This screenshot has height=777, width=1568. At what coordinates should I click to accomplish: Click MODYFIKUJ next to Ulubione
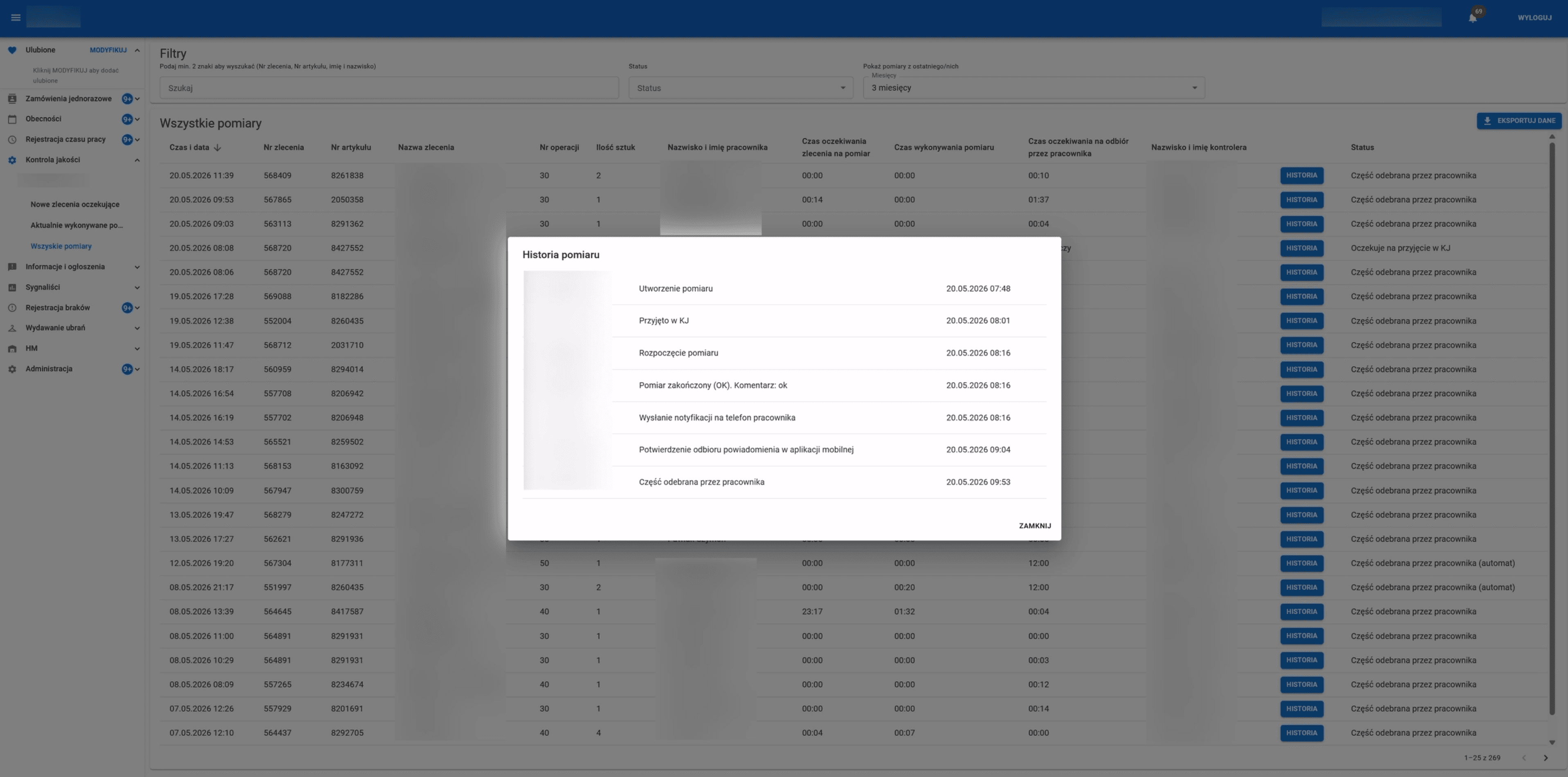[x=108, y=50]
